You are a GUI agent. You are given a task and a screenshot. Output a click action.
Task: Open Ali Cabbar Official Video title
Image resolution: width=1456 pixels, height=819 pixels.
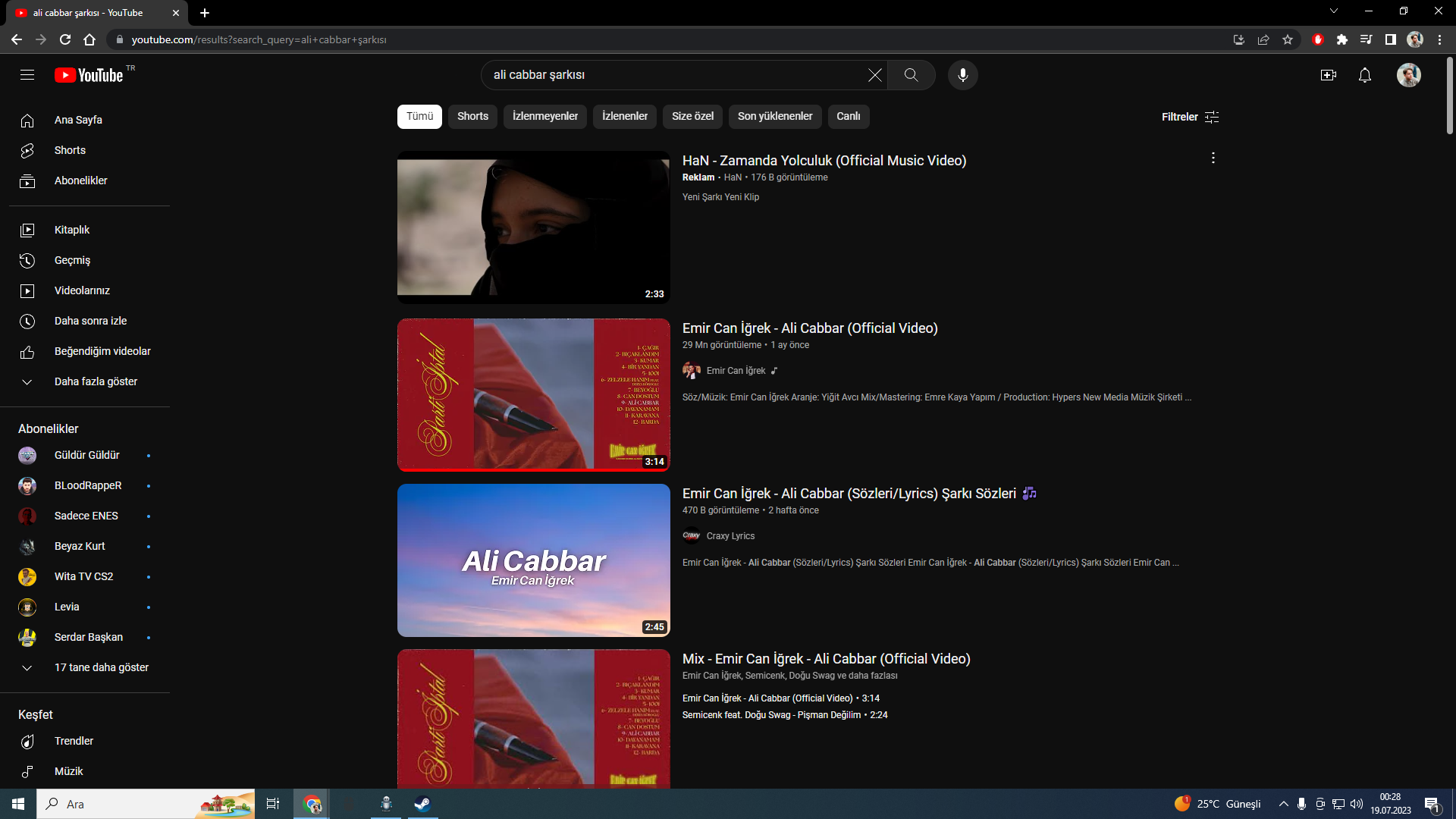pyautogui.click(x=809, y=328)
